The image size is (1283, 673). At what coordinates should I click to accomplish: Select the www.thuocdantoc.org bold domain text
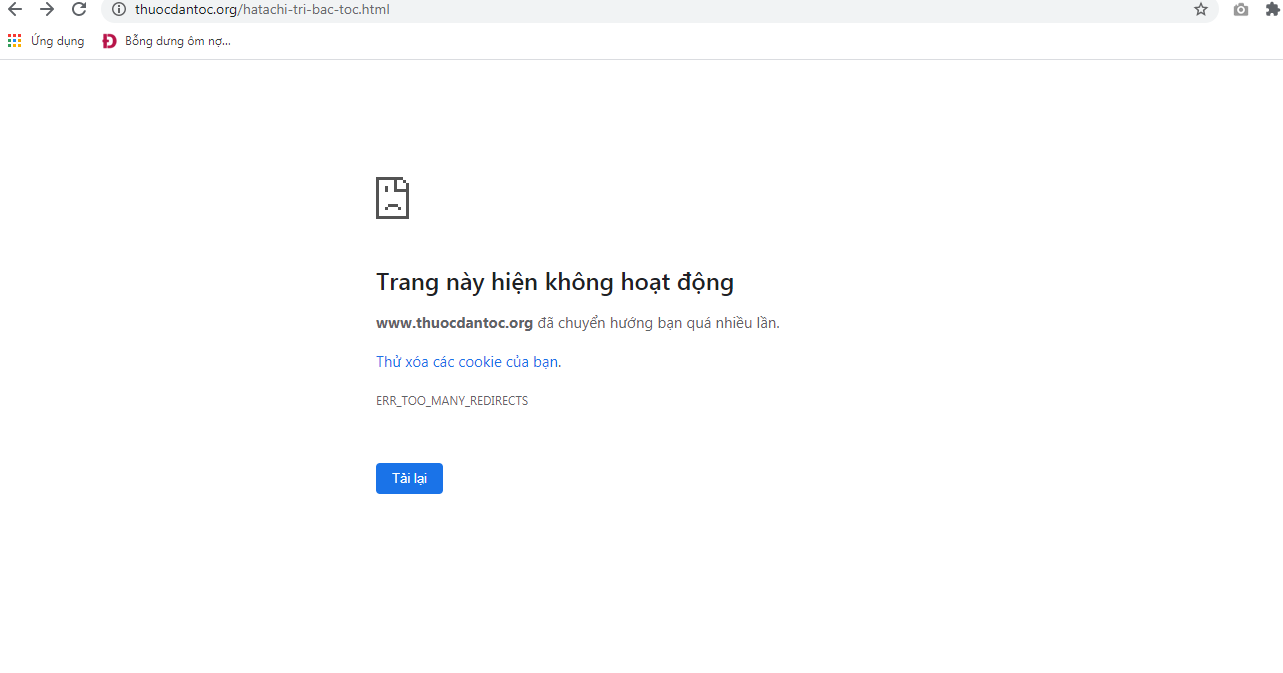click(x=454, y=323)
